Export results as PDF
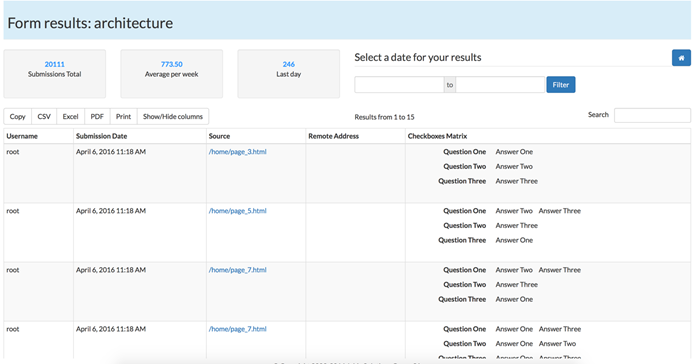The height and width of the screenshot is (364, 698). pos(97,117)
